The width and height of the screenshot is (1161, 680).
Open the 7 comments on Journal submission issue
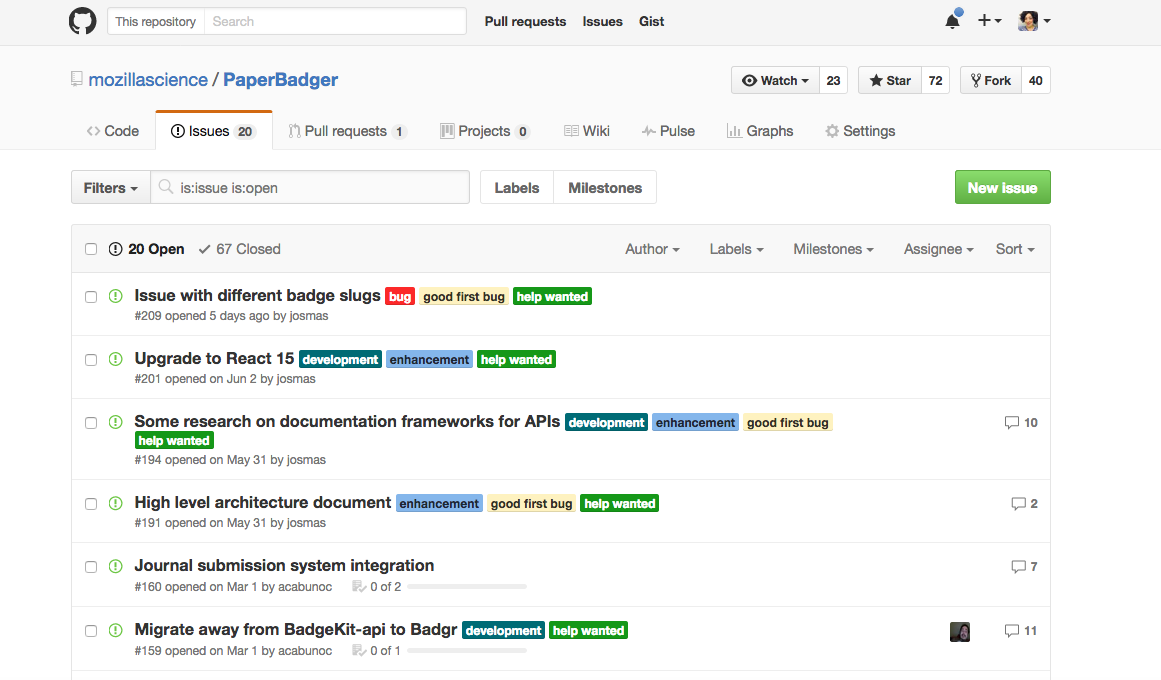[x=1025, y=567]
